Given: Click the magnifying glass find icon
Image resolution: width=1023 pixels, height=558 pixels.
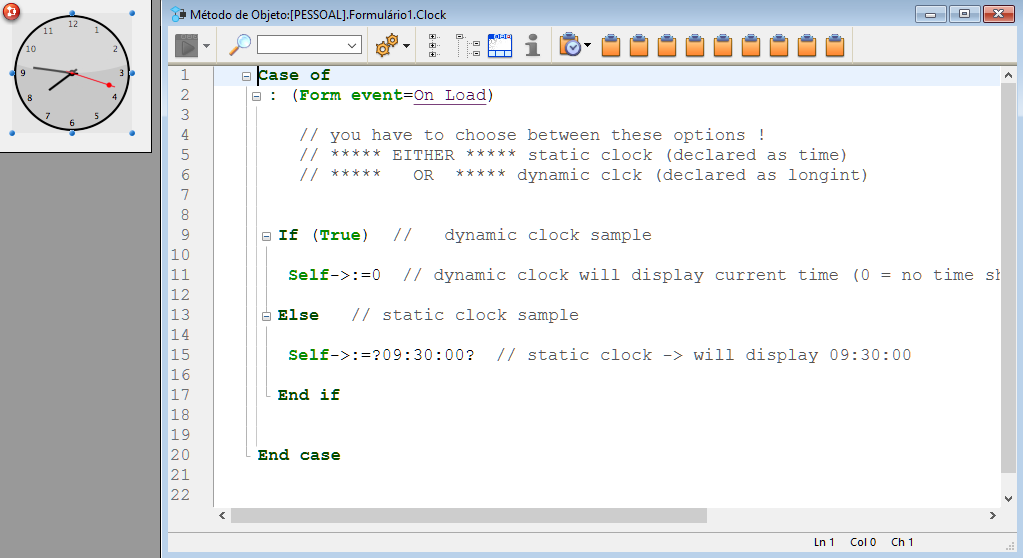Looking at the screenshot, I should coord(240,45).
